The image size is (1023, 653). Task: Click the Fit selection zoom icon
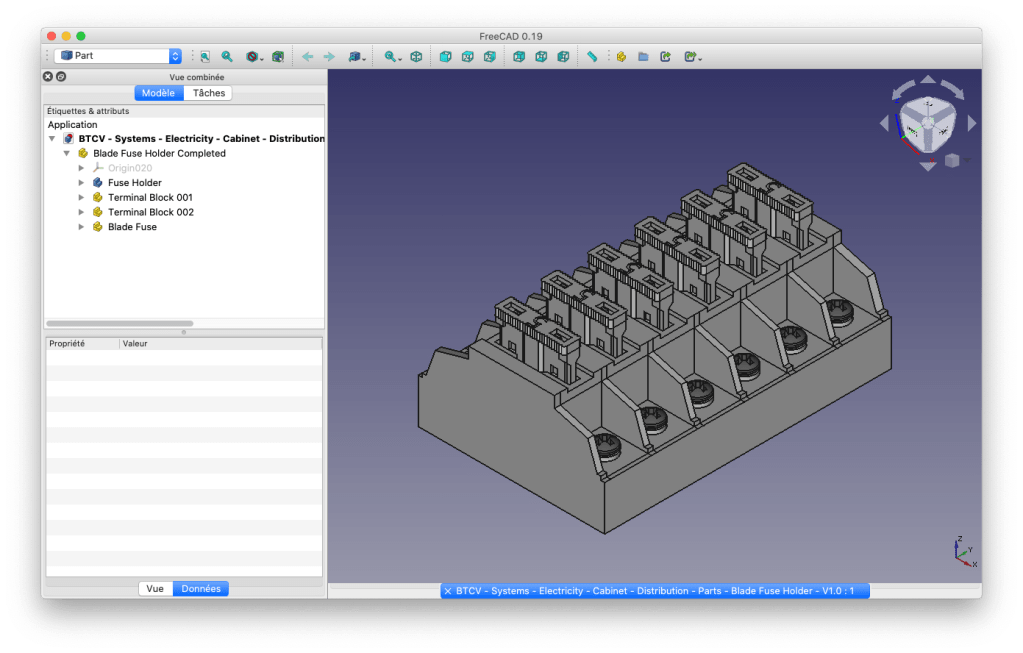point(227,57)
